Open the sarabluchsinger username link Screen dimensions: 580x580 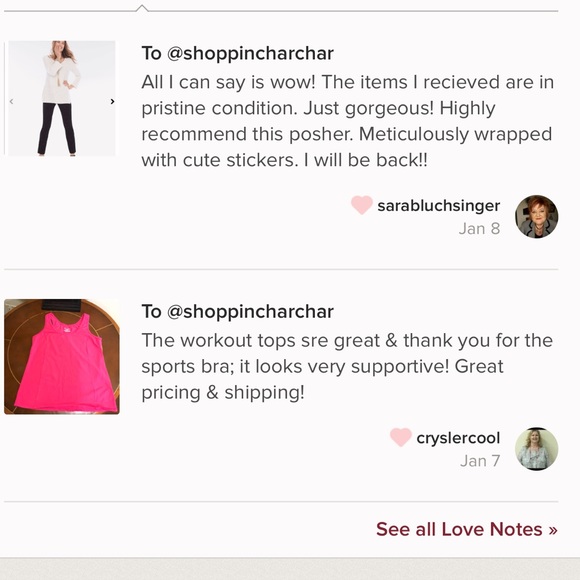439,206
